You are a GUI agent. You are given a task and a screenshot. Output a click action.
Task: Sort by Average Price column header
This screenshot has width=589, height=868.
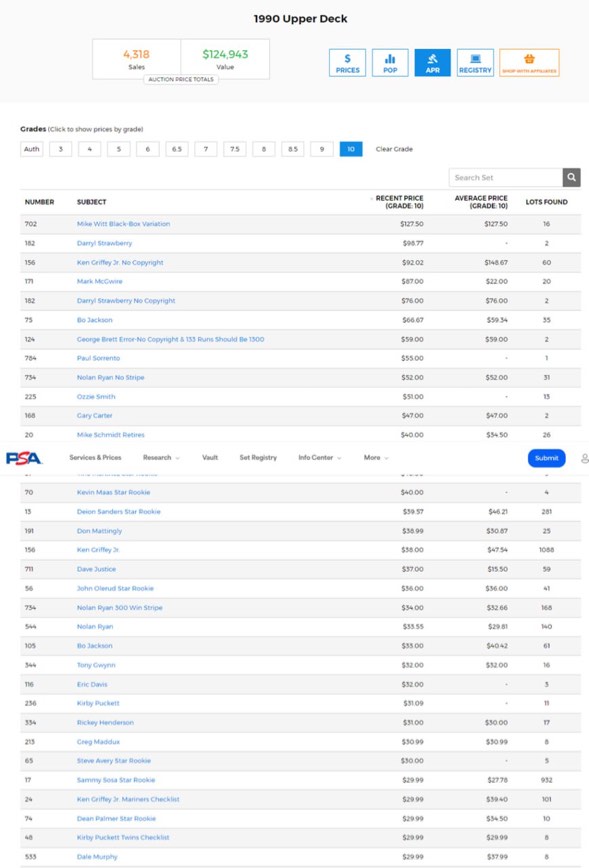tap(480, 202)
